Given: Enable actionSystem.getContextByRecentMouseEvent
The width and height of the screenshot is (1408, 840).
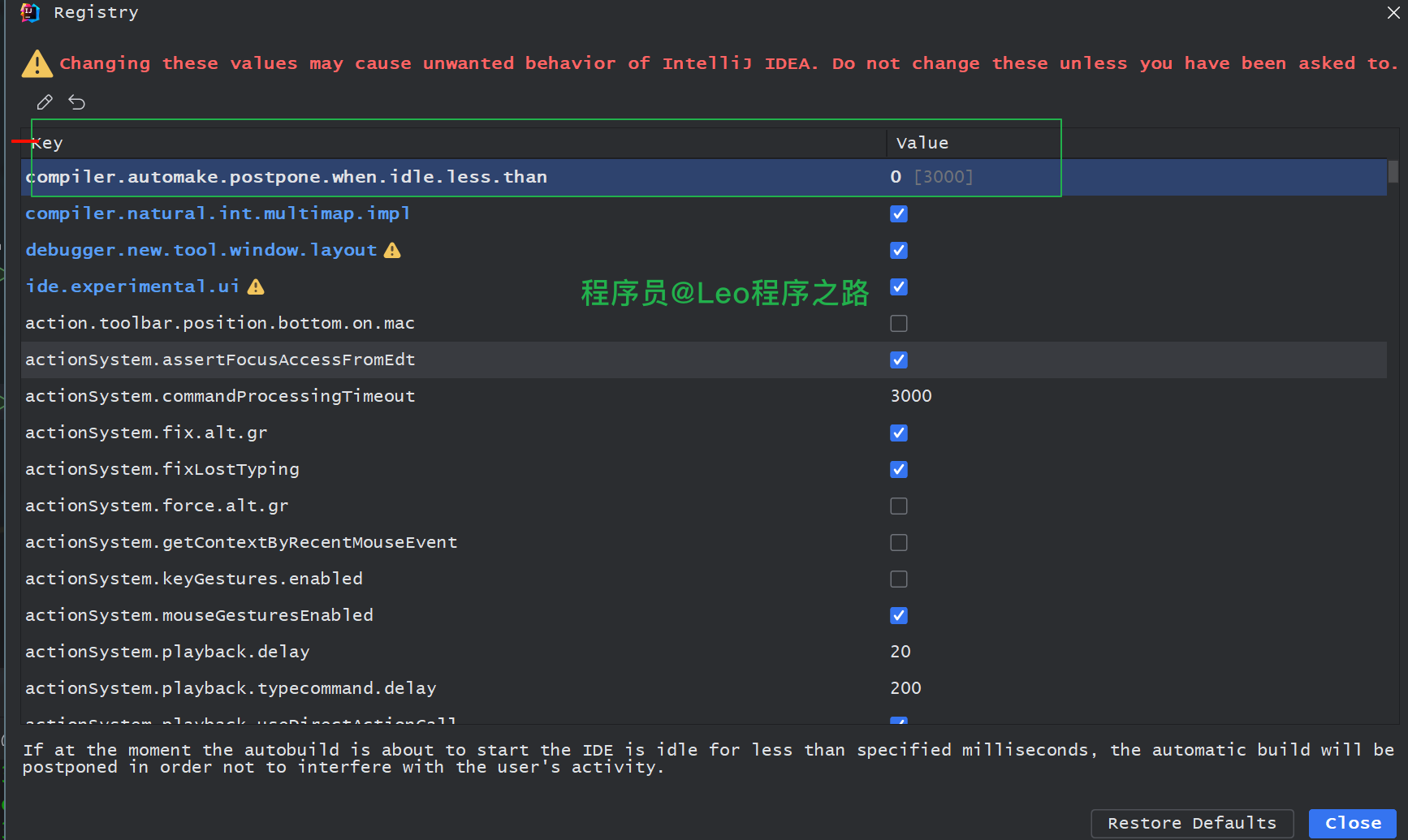Looking at the screenshot, I should 899,542.
